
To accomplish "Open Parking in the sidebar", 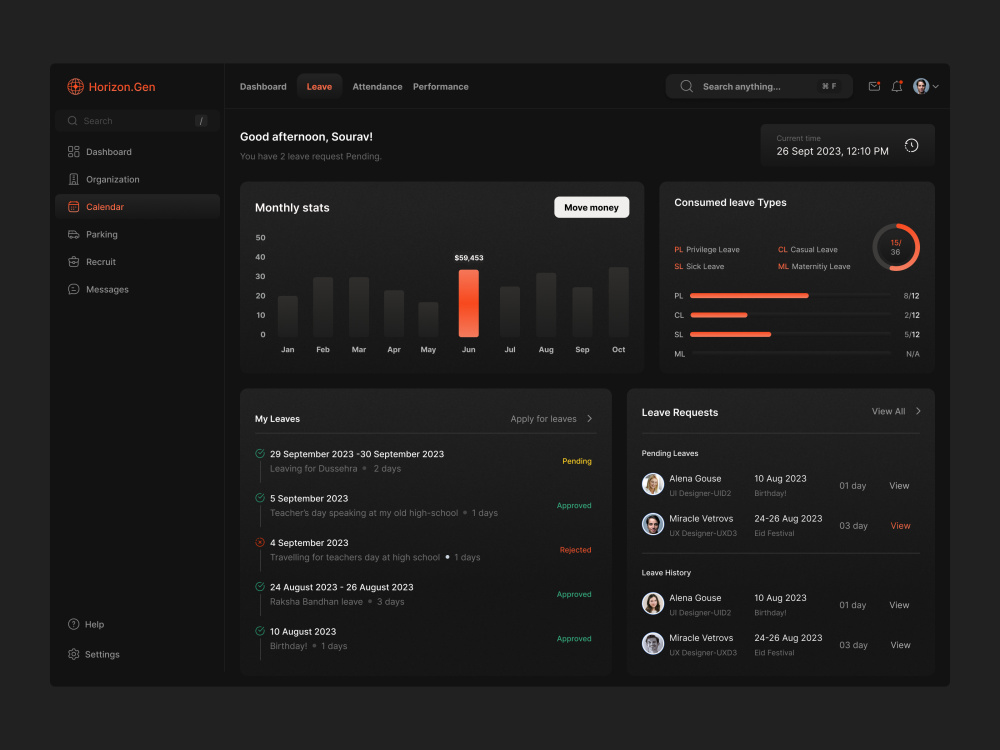I will pyautogui.click(x=137, y=234).
